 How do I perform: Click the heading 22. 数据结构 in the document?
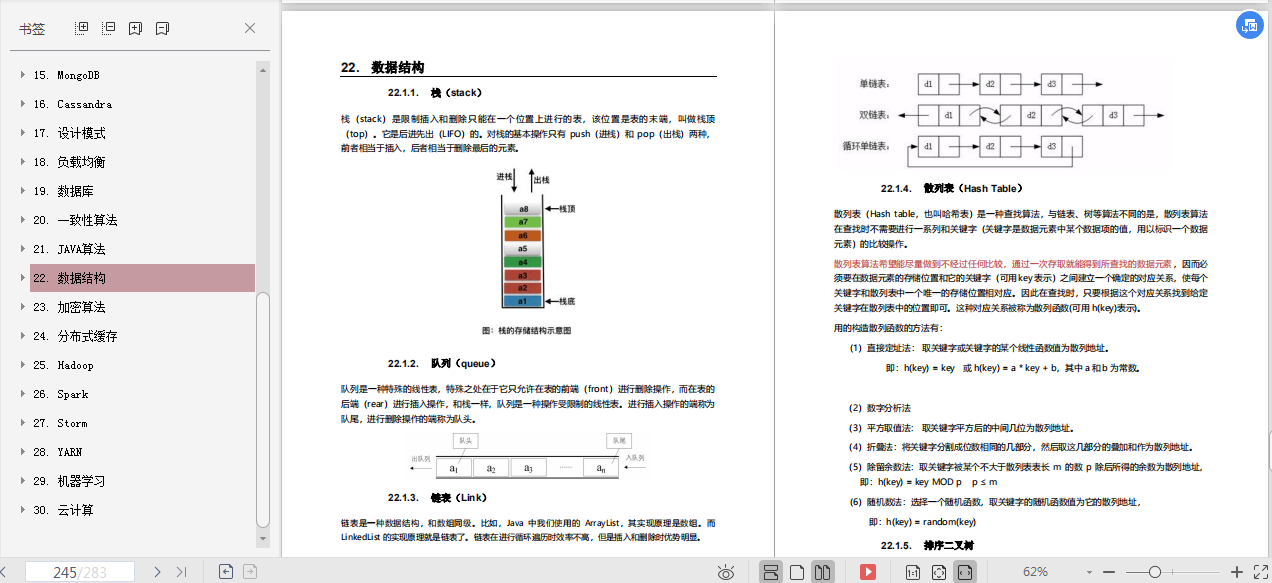[383, 68]
